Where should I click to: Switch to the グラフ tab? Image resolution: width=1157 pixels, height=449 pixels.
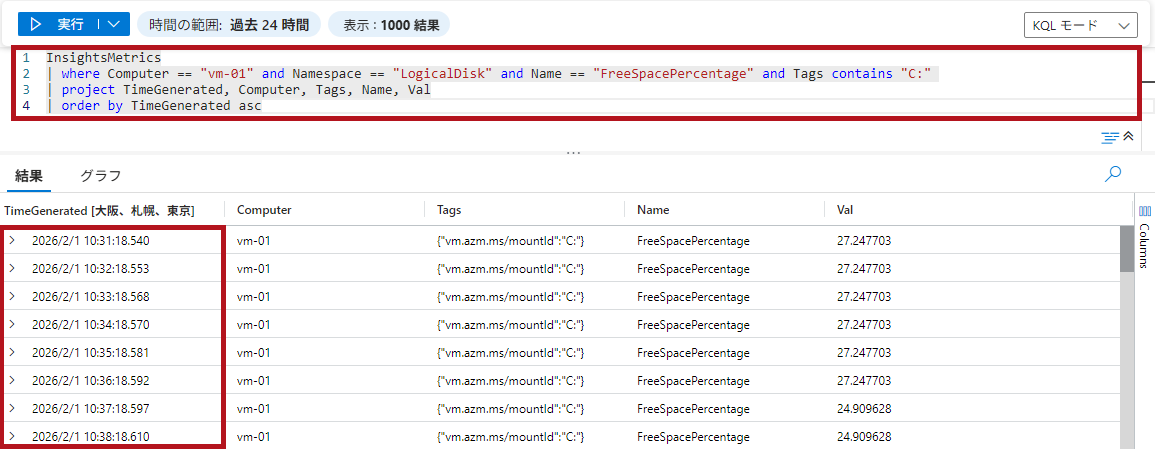[x=100, y=176]
